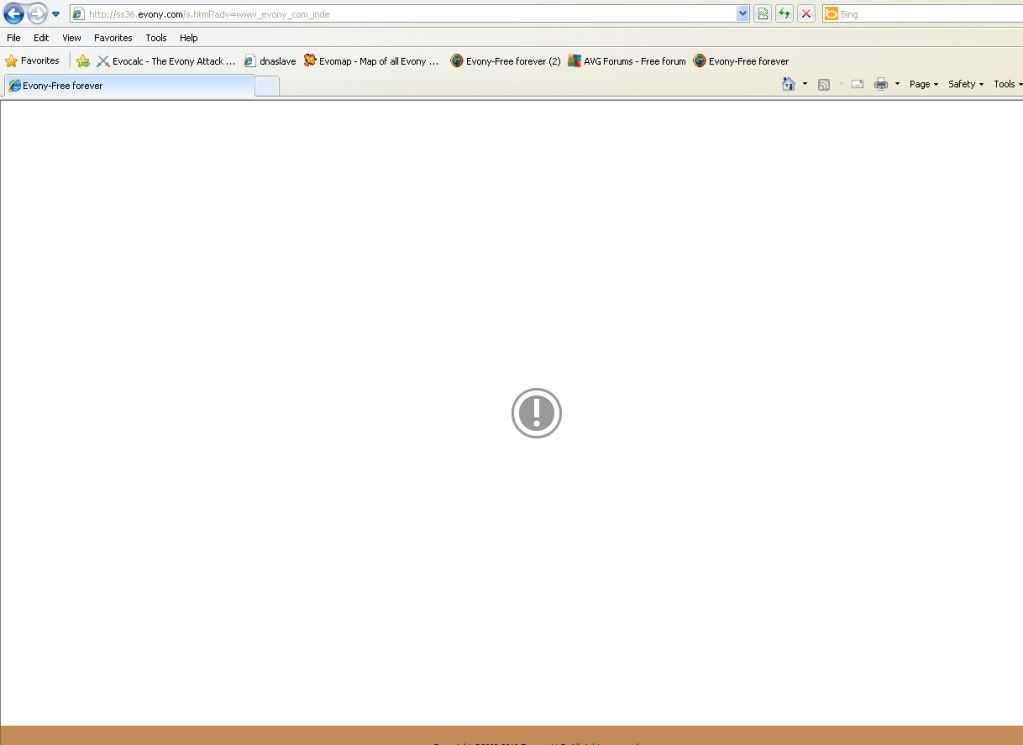Open the Evocalc Evony Attack bookmark
This screenshot has height=745, width=1023.
[166, 61]
